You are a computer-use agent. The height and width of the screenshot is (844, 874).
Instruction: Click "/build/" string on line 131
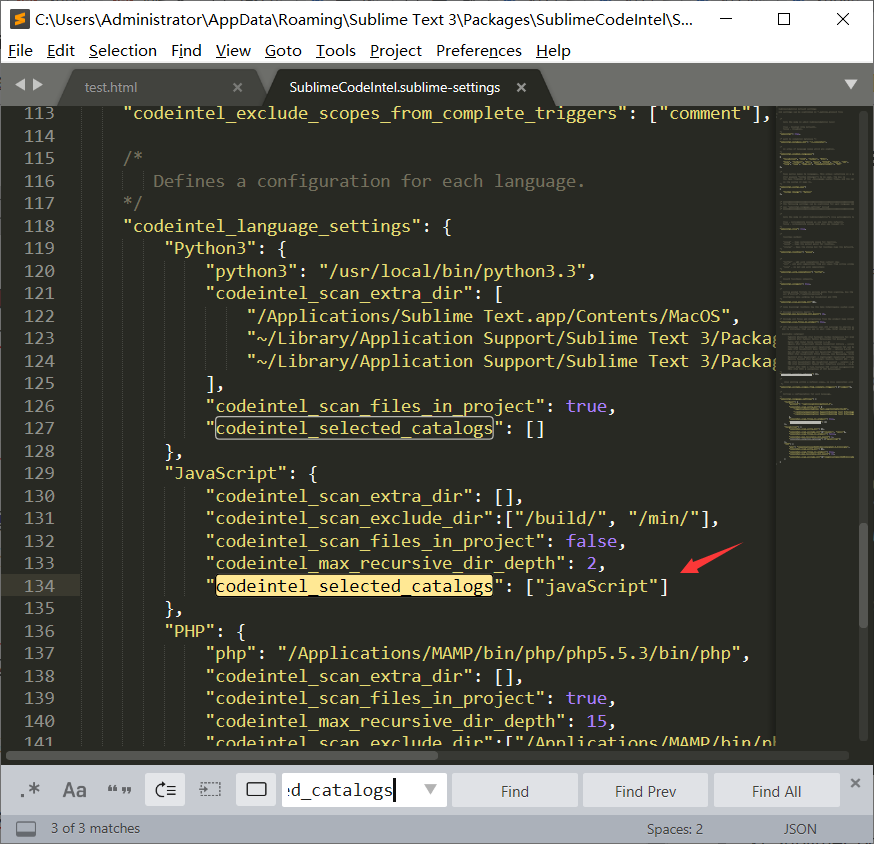tap(560, 518)
